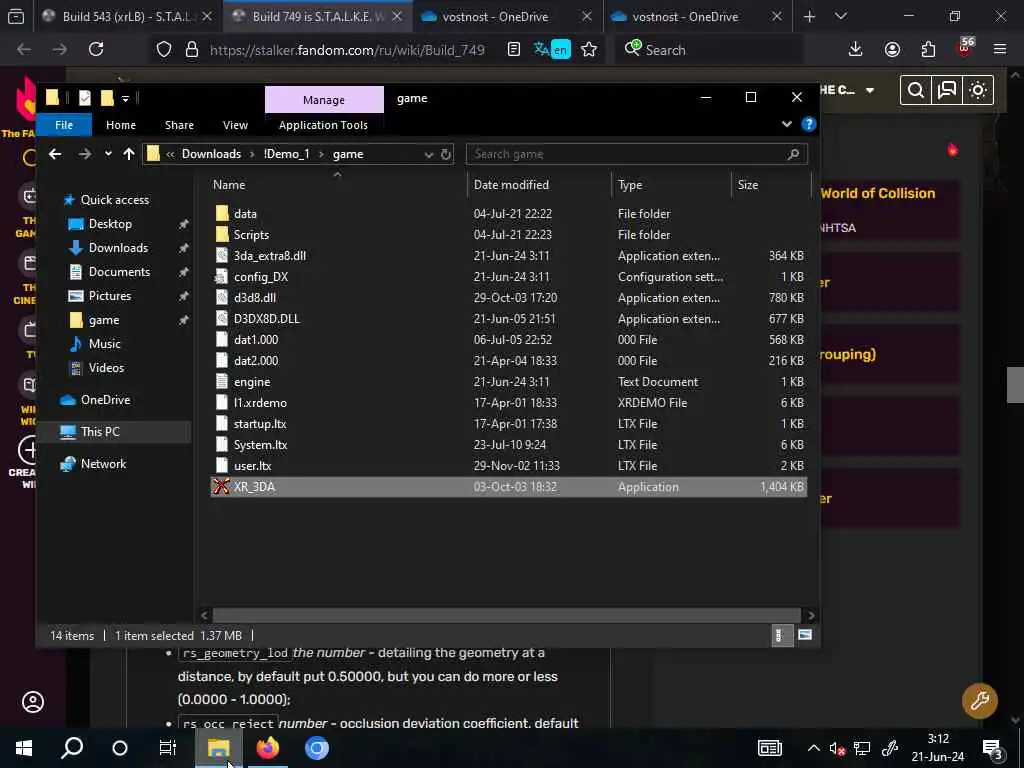Bookmark this page with the star icon
The image size is (1024, 768).
589,49
